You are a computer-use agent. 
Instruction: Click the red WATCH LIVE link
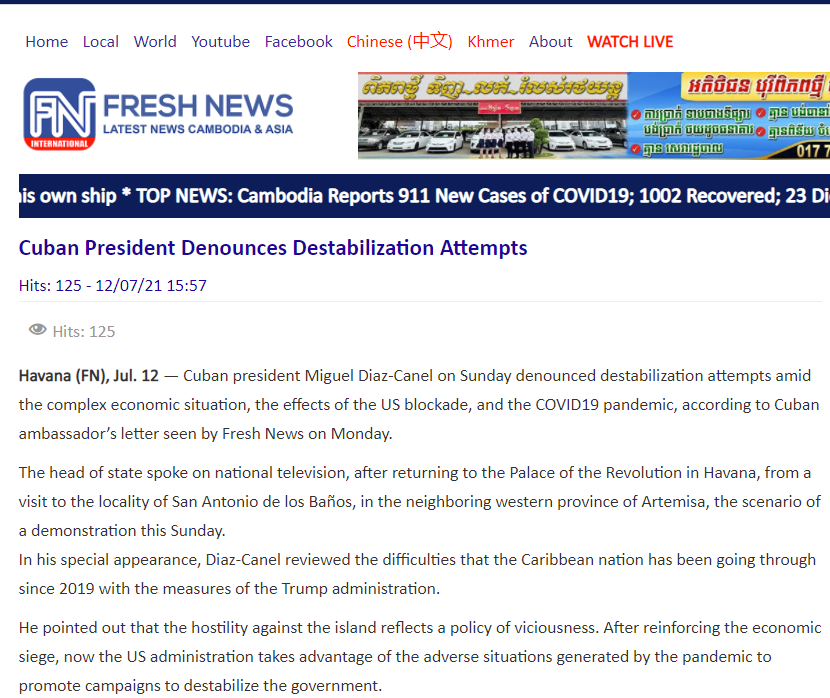click(x=630, y=42)
